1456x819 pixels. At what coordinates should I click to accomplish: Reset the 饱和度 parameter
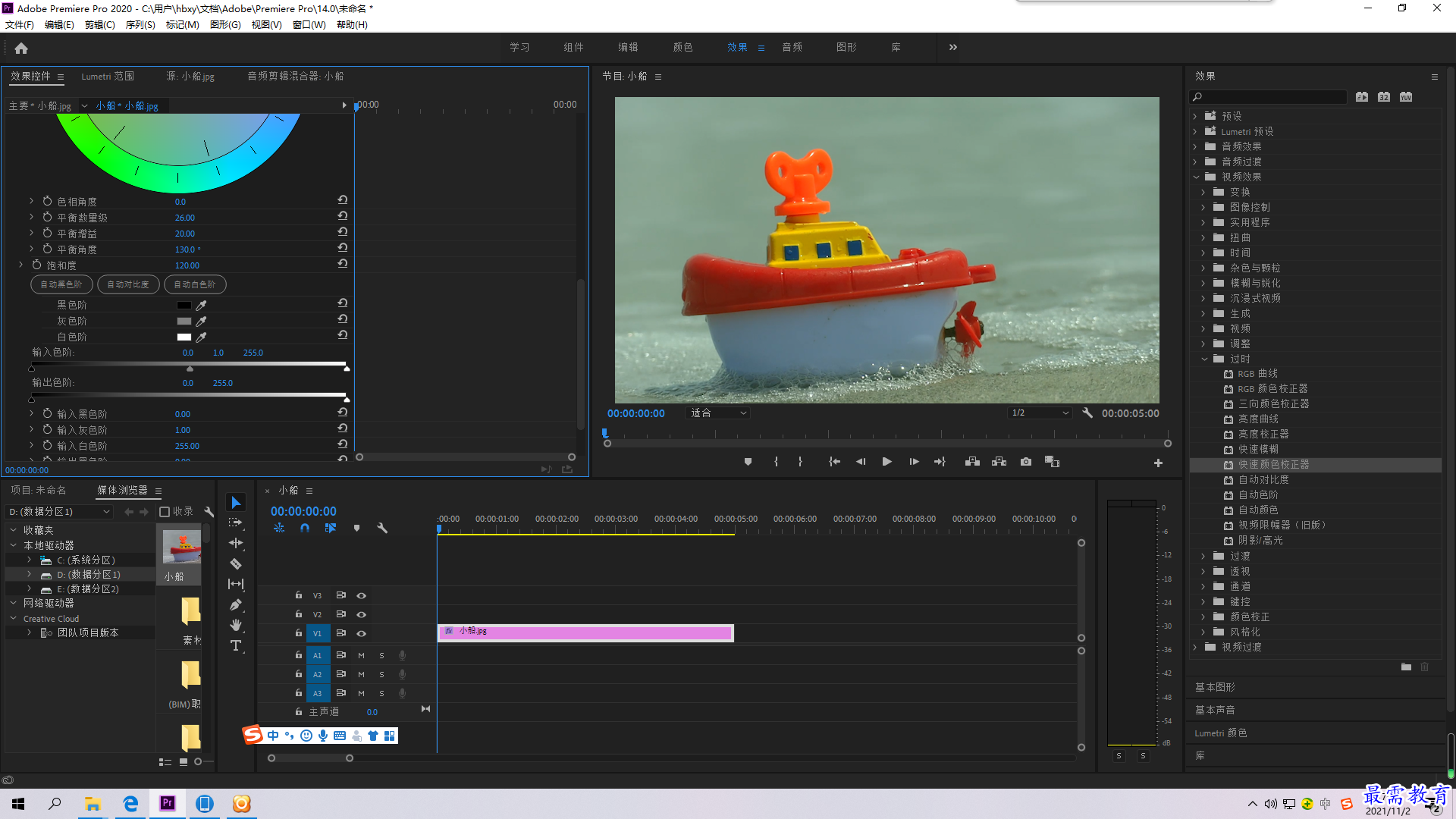click(x=343, y=265)
